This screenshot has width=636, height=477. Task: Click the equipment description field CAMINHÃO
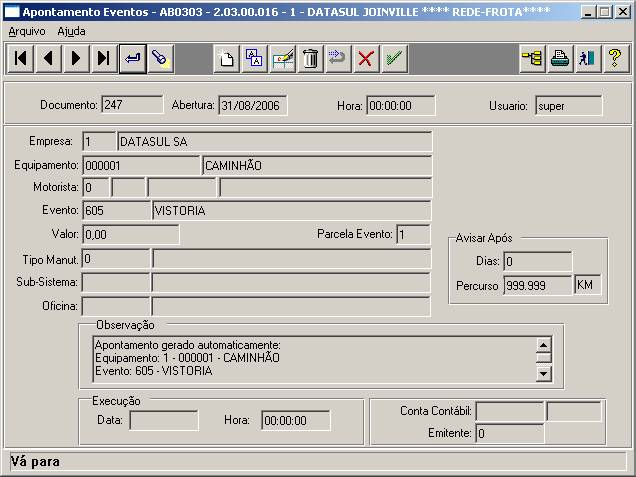[317, 165]
